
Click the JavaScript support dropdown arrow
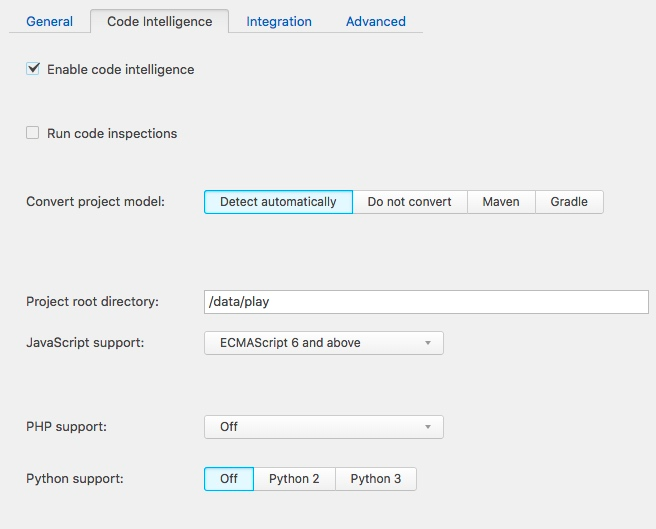[427, 343]
